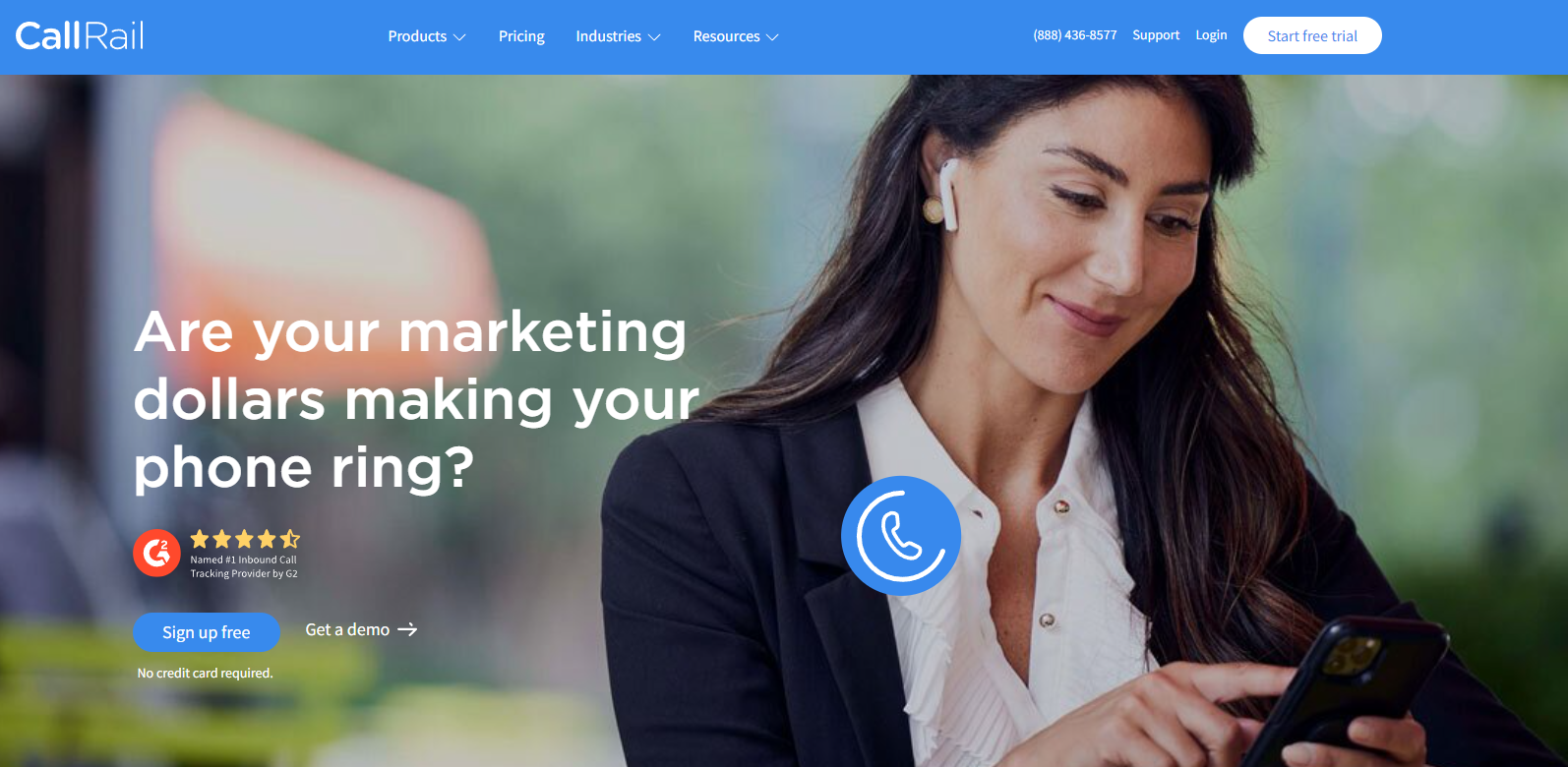Viewport: 1568px width, 767px height.
Task: Expand the Products dropdown chevron
Action: point(459,37)
